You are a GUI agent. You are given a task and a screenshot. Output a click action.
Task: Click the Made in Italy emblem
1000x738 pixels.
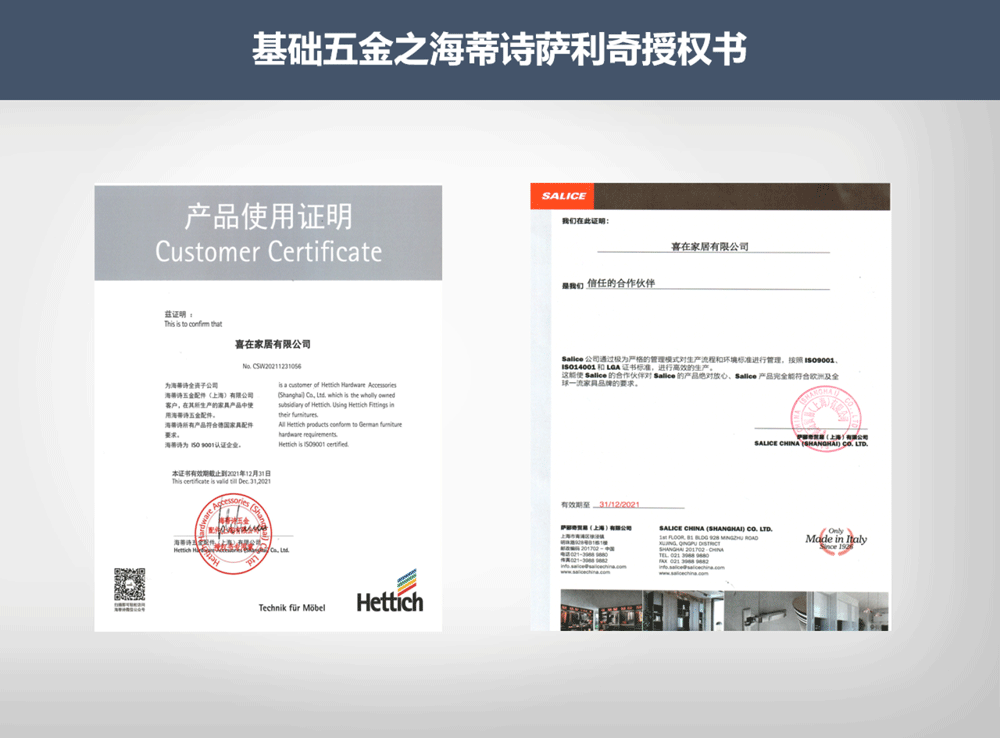pos(836,540)
